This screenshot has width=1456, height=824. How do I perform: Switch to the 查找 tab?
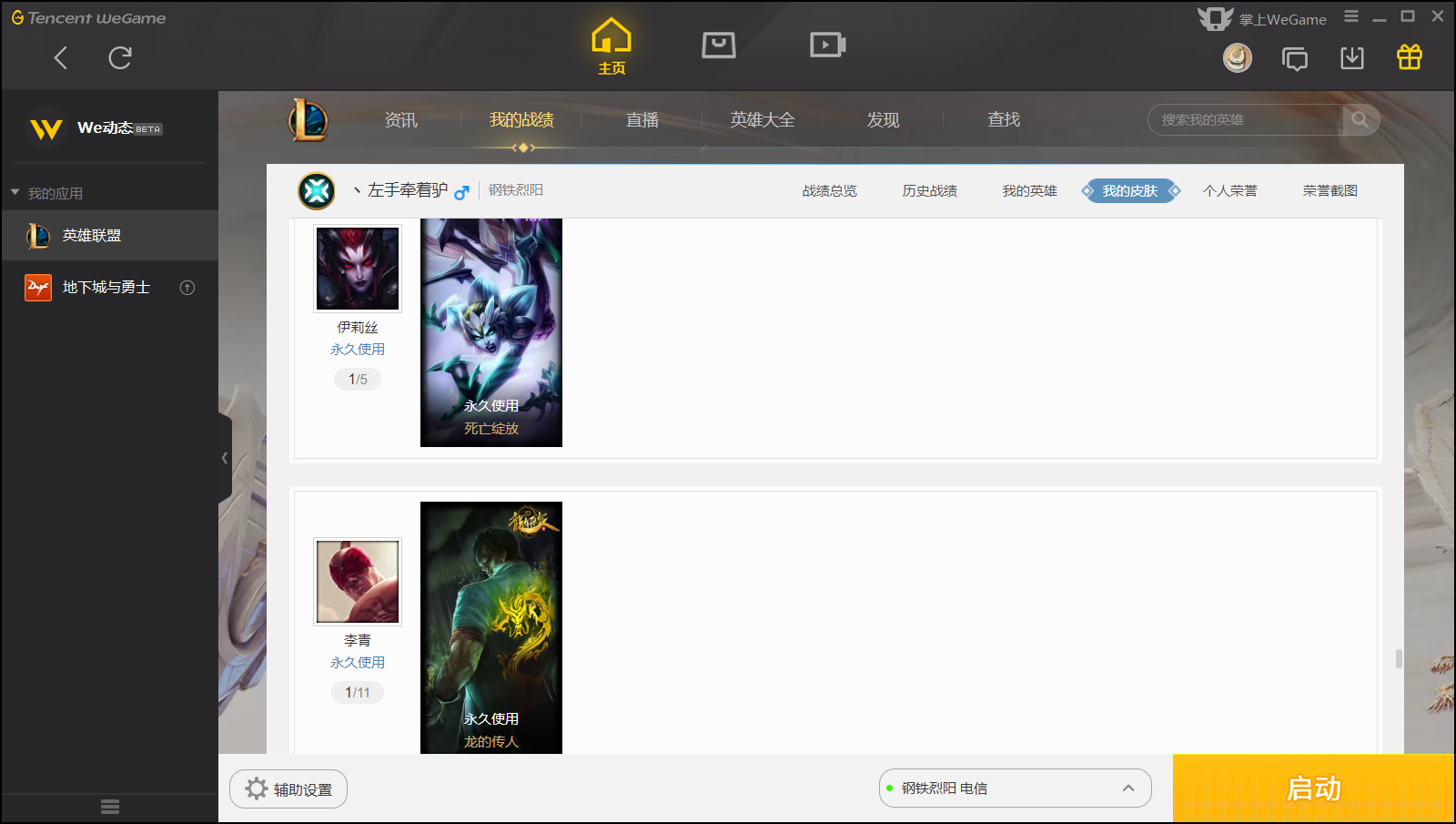pyautogui.click(x=1004, y=120)
